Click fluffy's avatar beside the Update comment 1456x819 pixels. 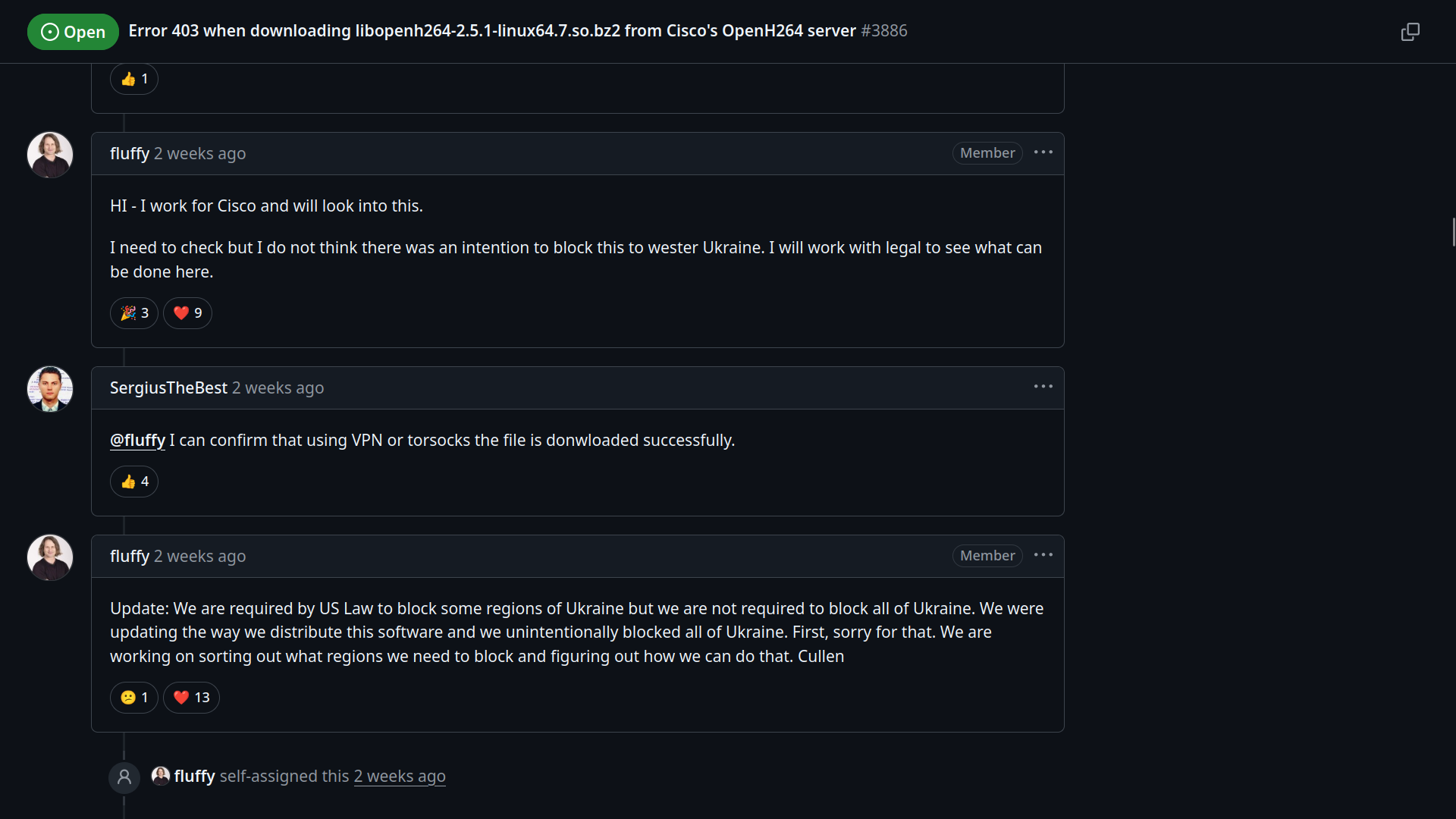(x=50, y=557)
